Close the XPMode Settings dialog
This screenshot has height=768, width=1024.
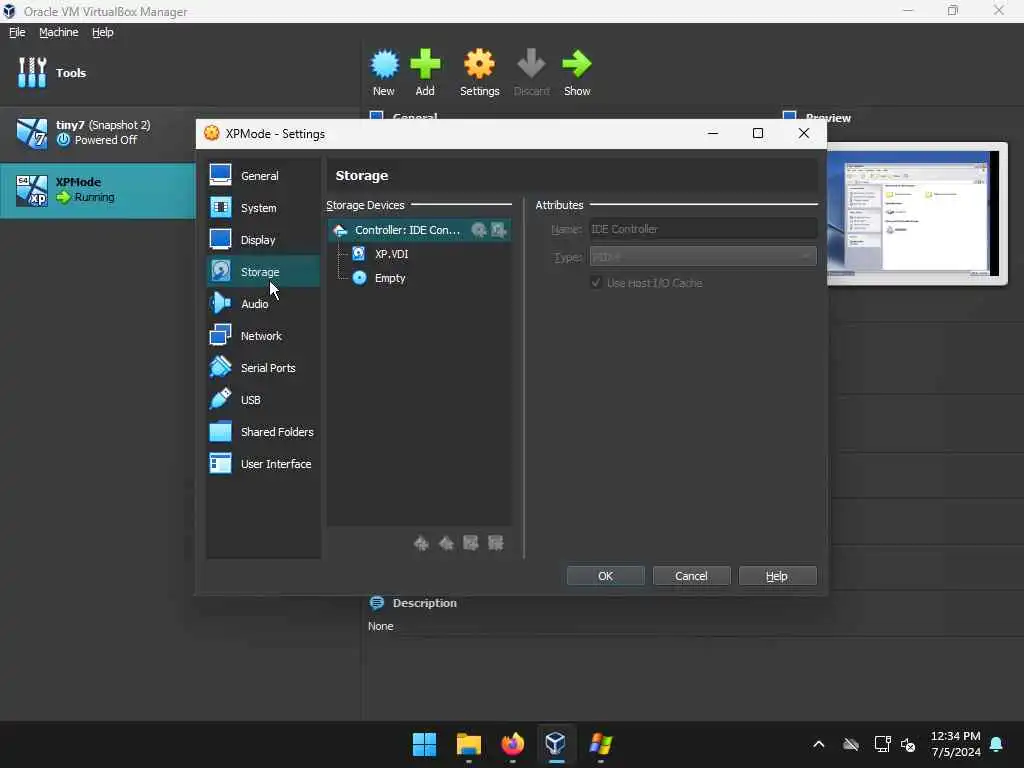(x=804, y=133)
